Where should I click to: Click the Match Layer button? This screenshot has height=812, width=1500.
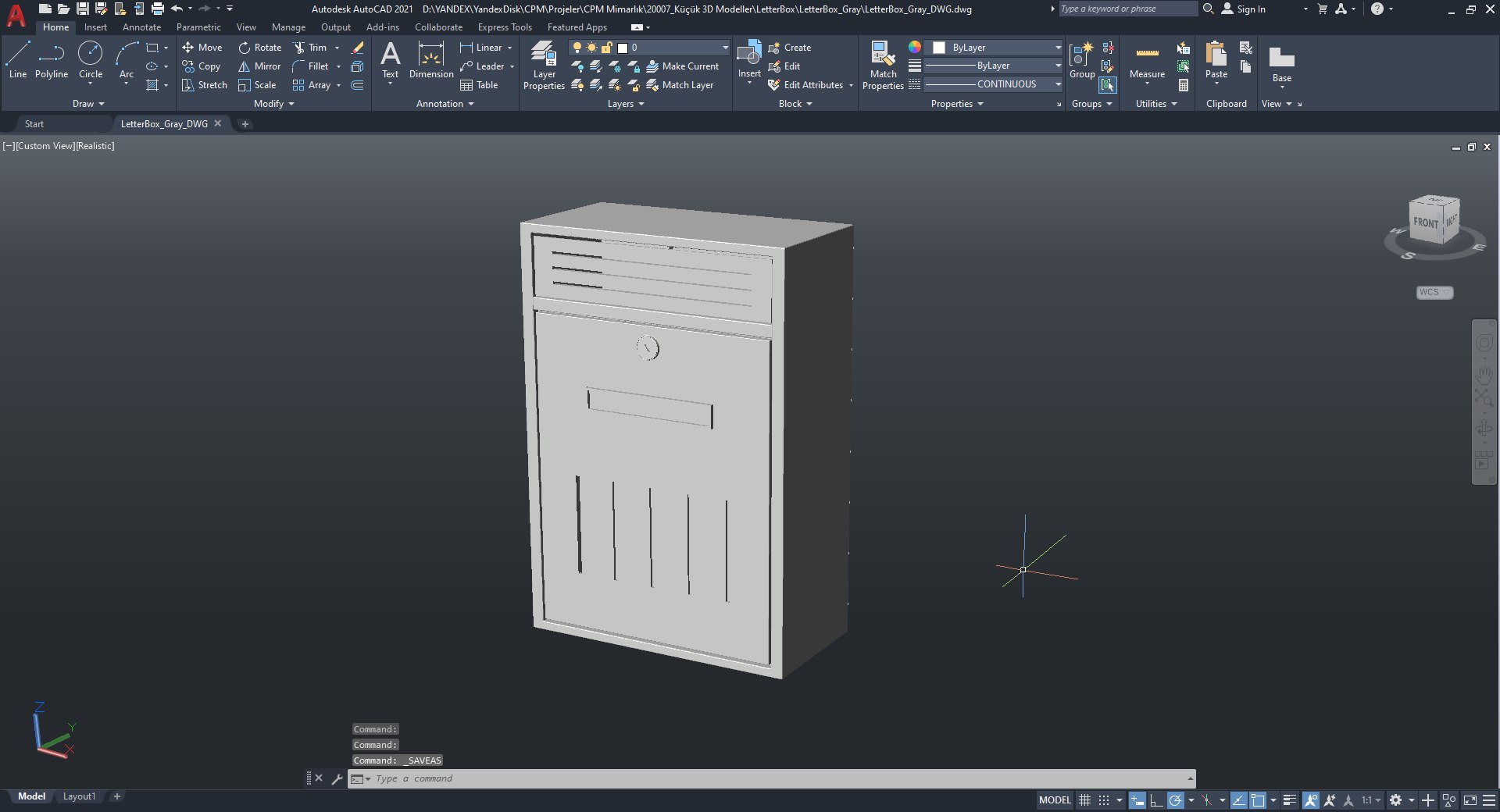680,85
